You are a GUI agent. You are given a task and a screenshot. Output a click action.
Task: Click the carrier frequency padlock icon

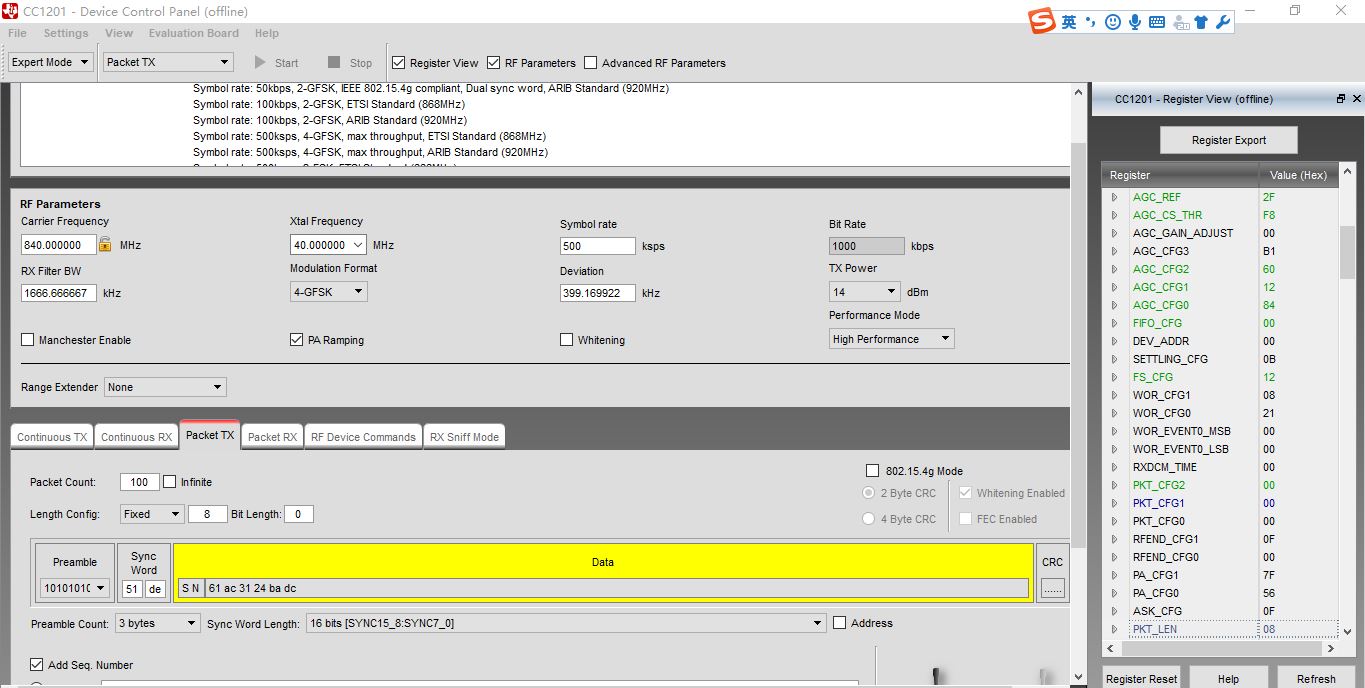105,244
